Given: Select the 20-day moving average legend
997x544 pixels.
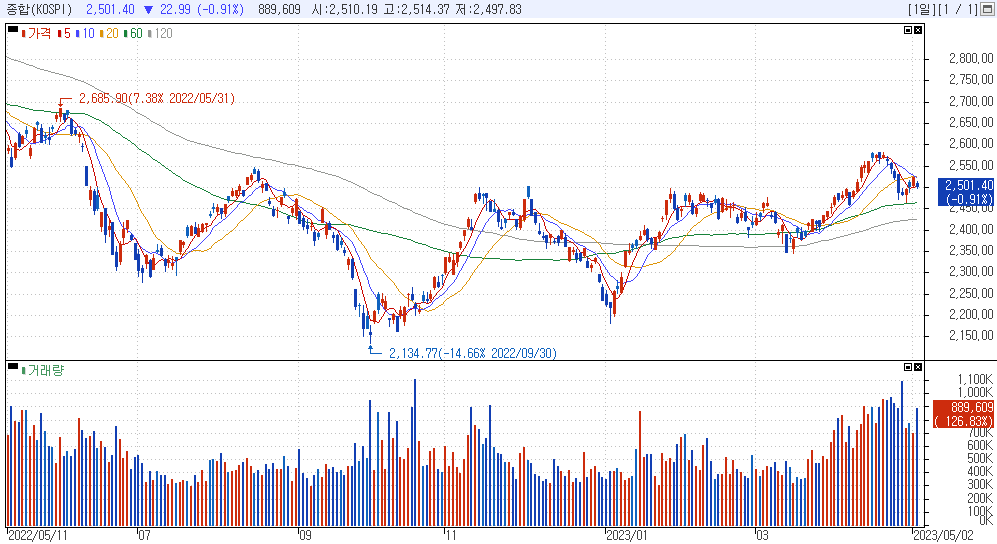Looking at the screenshot, I should point(109,33).
